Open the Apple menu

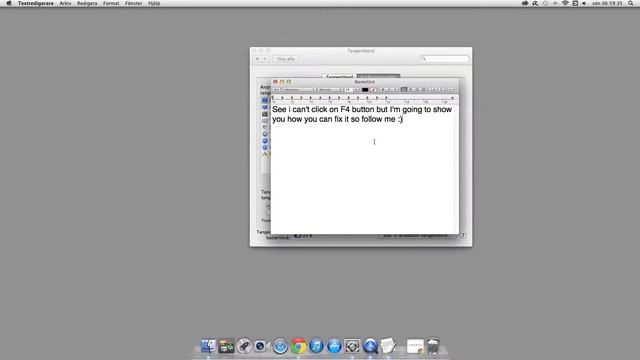(9, 3)
